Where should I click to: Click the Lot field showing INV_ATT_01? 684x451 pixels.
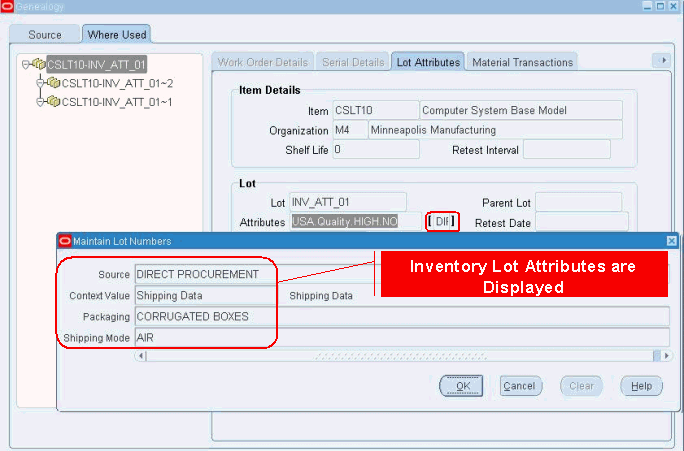coord(348,202)
